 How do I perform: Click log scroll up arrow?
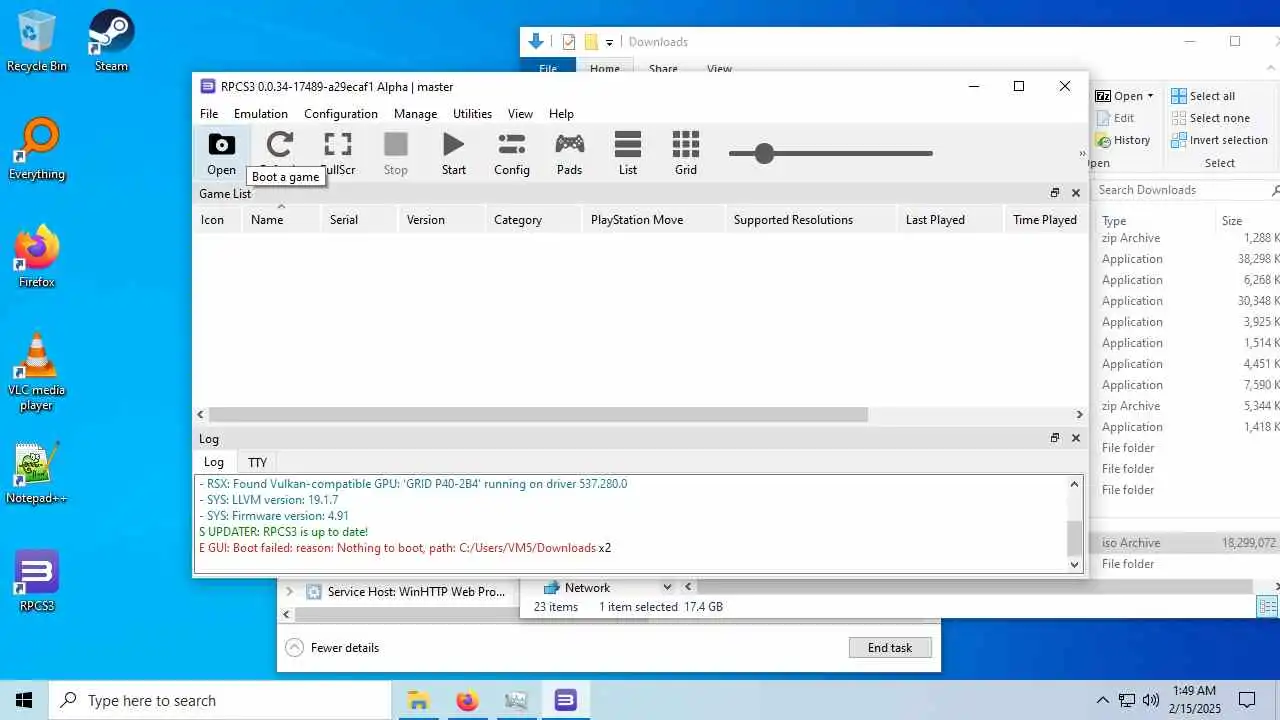pyautogui.click(x=1075, y=484)
